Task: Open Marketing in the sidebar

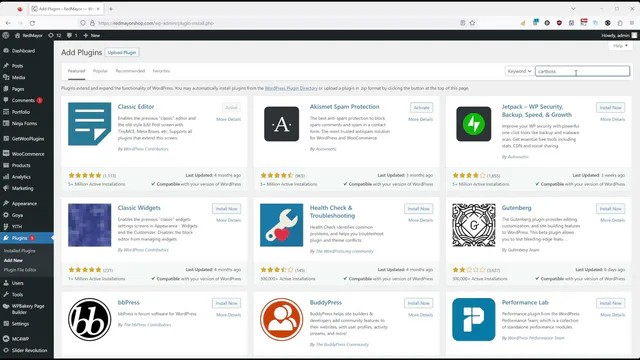Action: pyautogui.click(x=22, y=188)
